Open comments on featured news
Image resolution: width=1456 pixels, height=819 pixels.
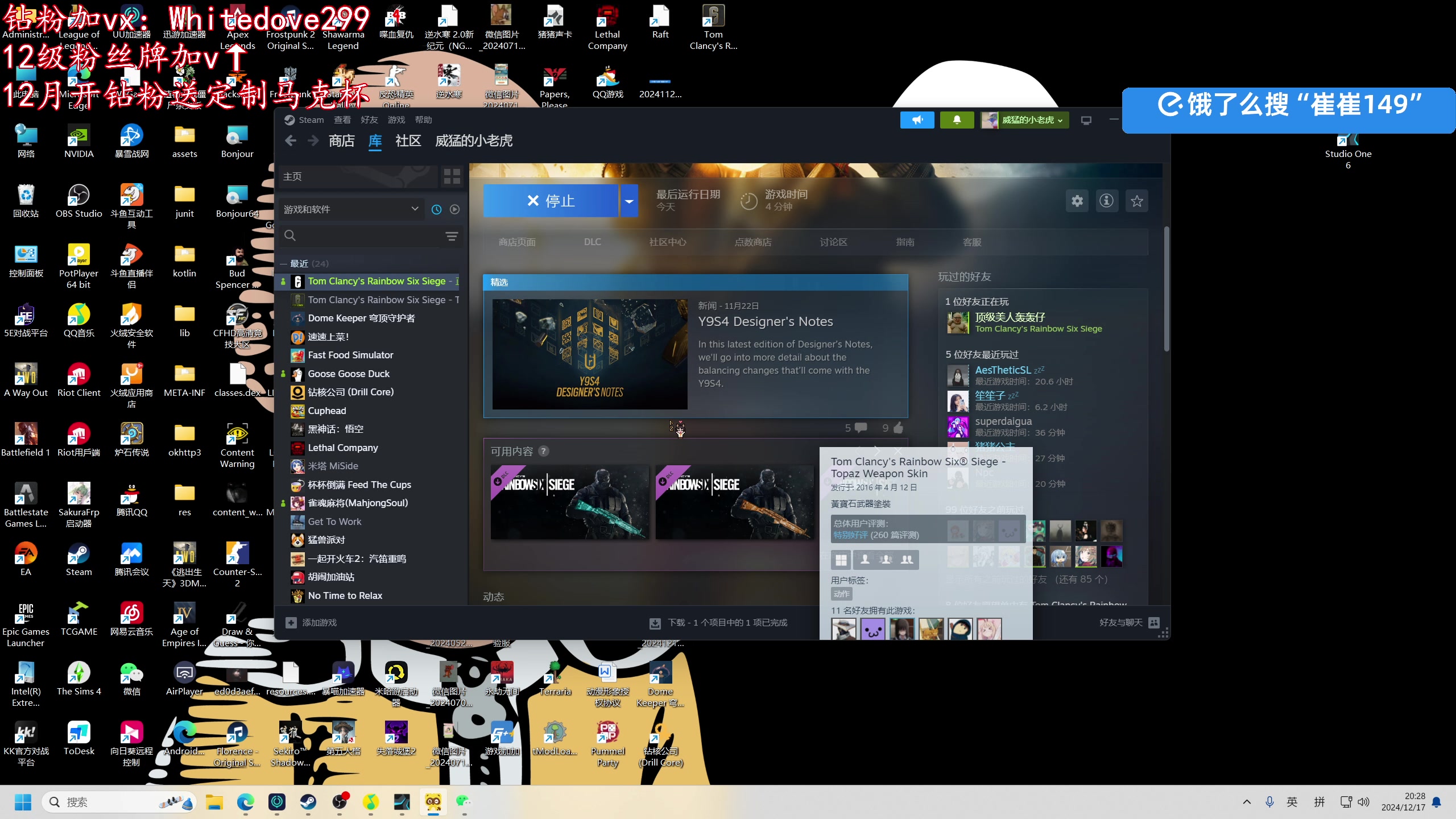tap(861, 428)
